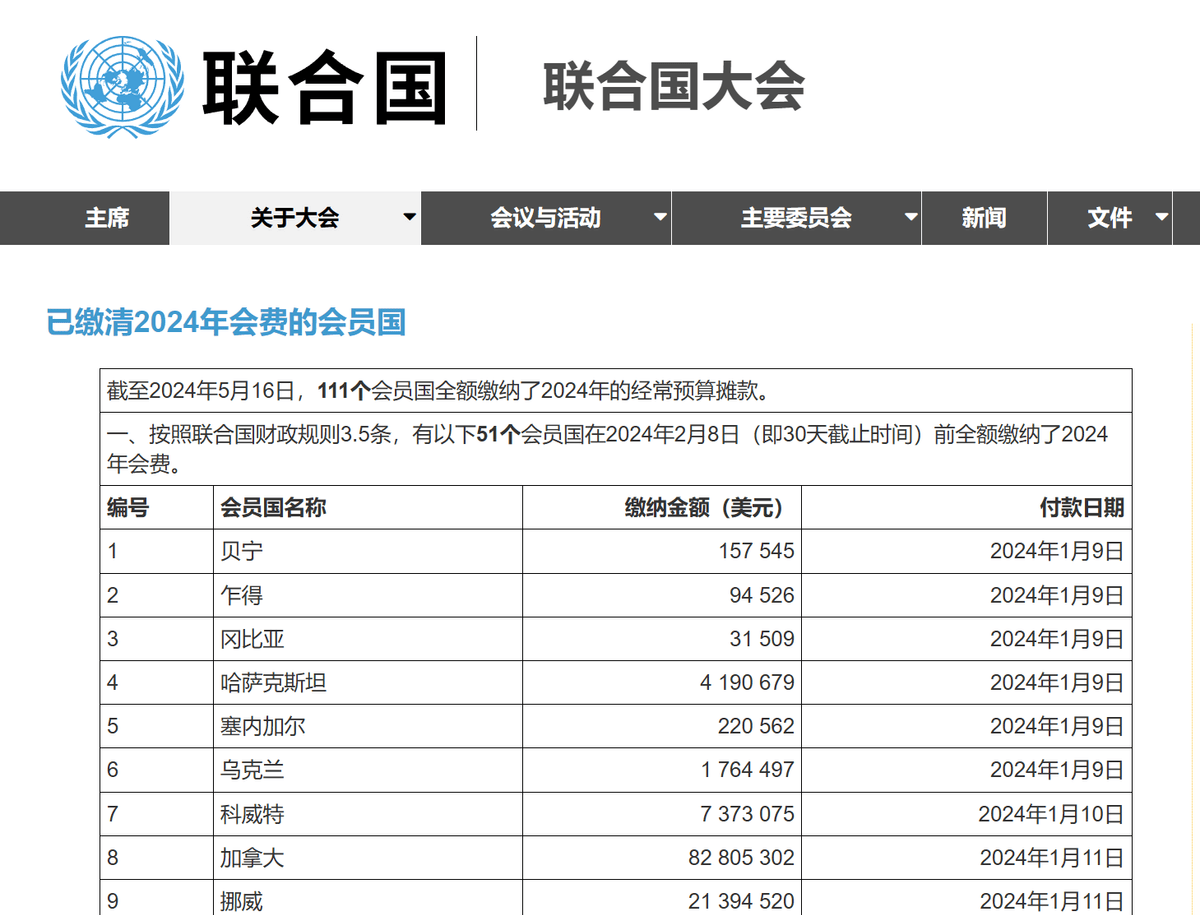This screenshot has height=915, width=1200.
Task: Select the 新闻 menu item
Action: 984,218
